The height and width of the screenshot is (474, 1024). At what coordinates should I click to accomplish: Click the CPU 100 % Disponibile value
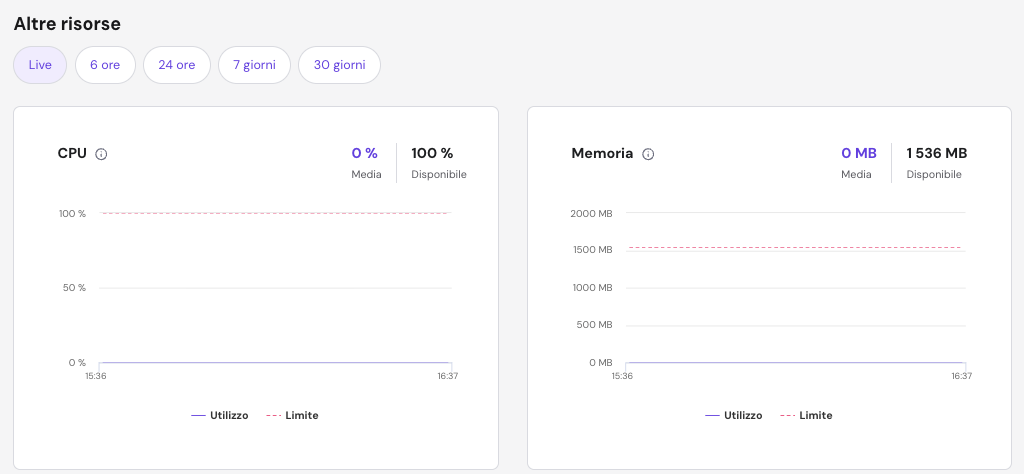click(432, 153)
